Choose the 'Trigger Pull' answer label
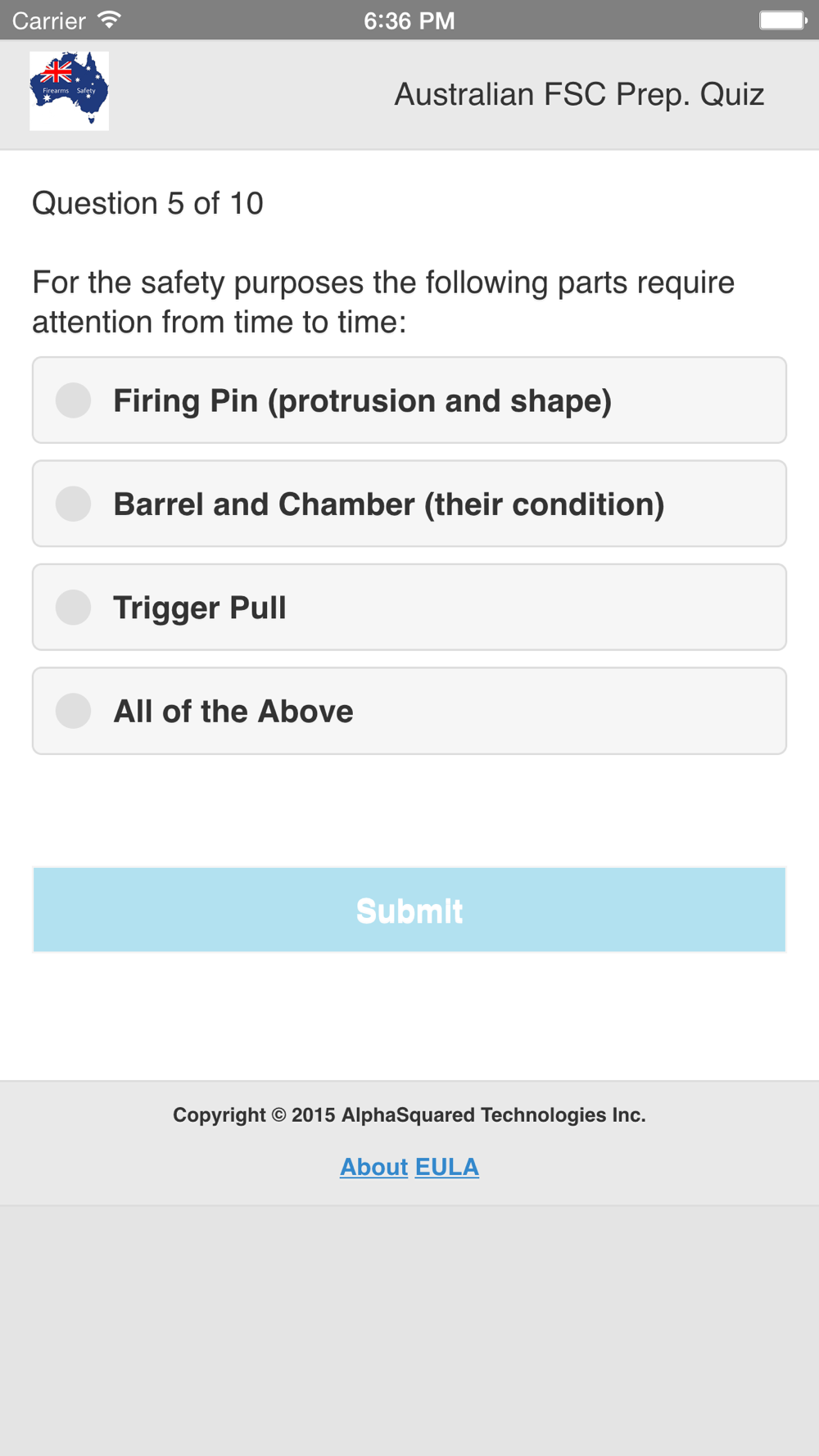This screenshot has width=819, height=1456. tap(200, 608)
